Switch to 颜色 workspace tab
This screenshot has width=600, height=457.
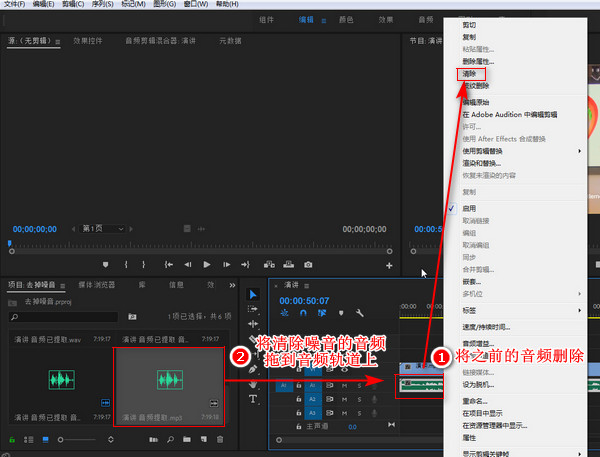pyautogui.click(x=346, y=20)
